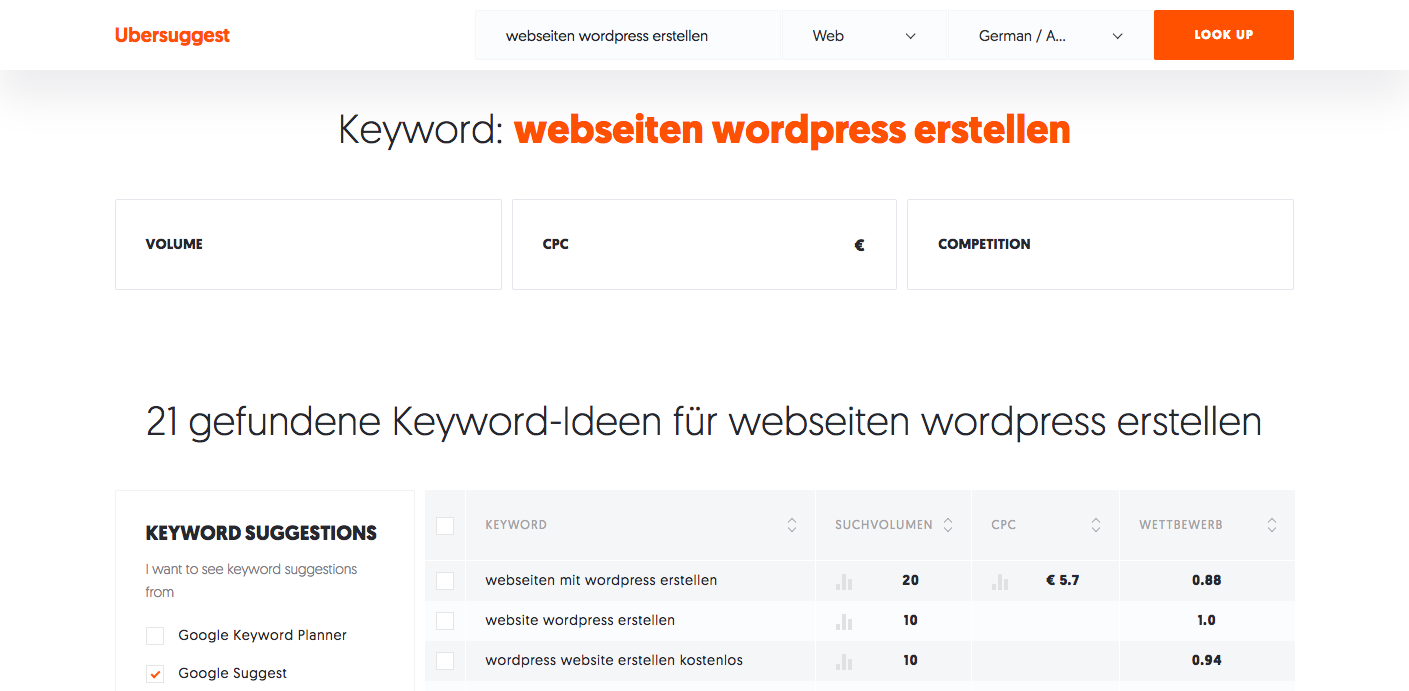
Task: Enable the Google Keyword Planner checkbox
Action: click(x=155, y=636)
